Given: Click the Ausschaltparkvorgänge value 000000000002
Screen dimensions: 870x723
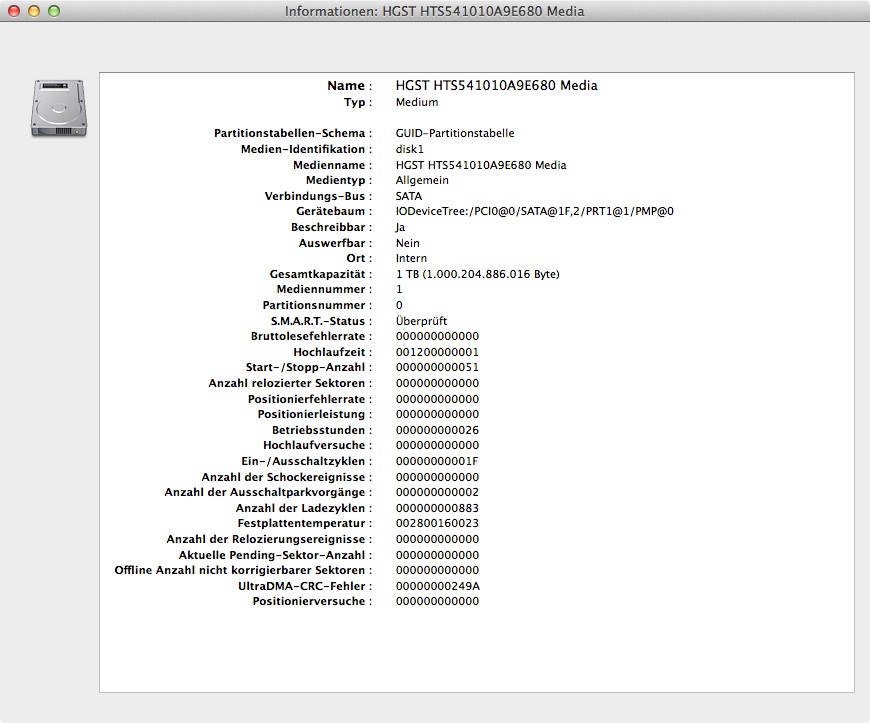Looking at the screenshot, I should click(x=437, y=493).
